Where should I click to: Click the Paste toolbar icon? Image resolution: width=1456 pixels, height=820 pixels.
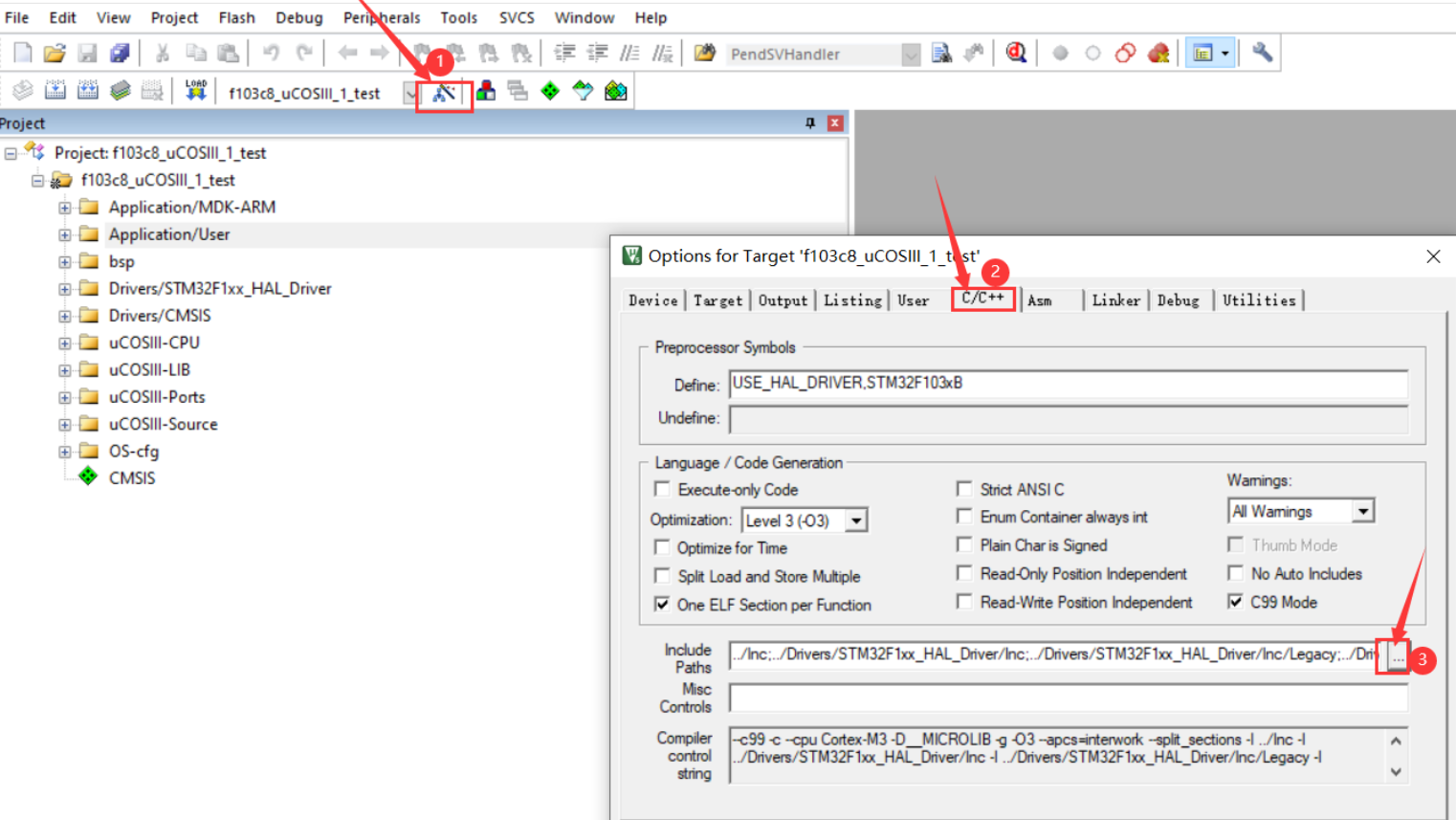click(x=228, y=54)
